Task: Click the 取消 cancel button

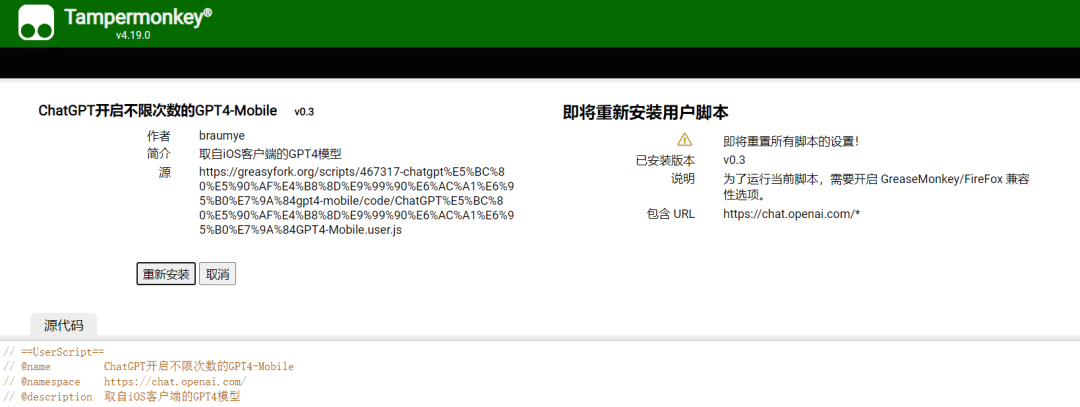Action: (218, 273)
